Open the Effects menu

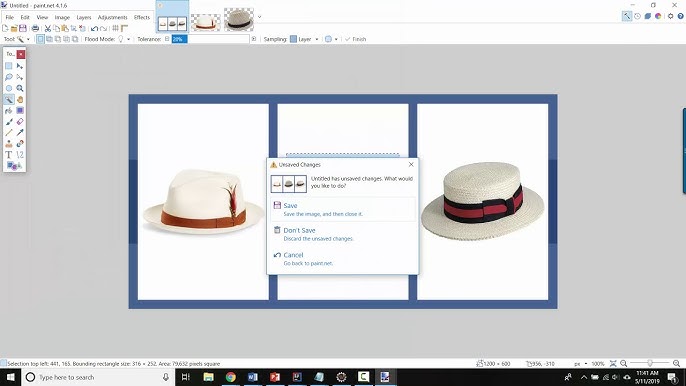coord(142,18)
